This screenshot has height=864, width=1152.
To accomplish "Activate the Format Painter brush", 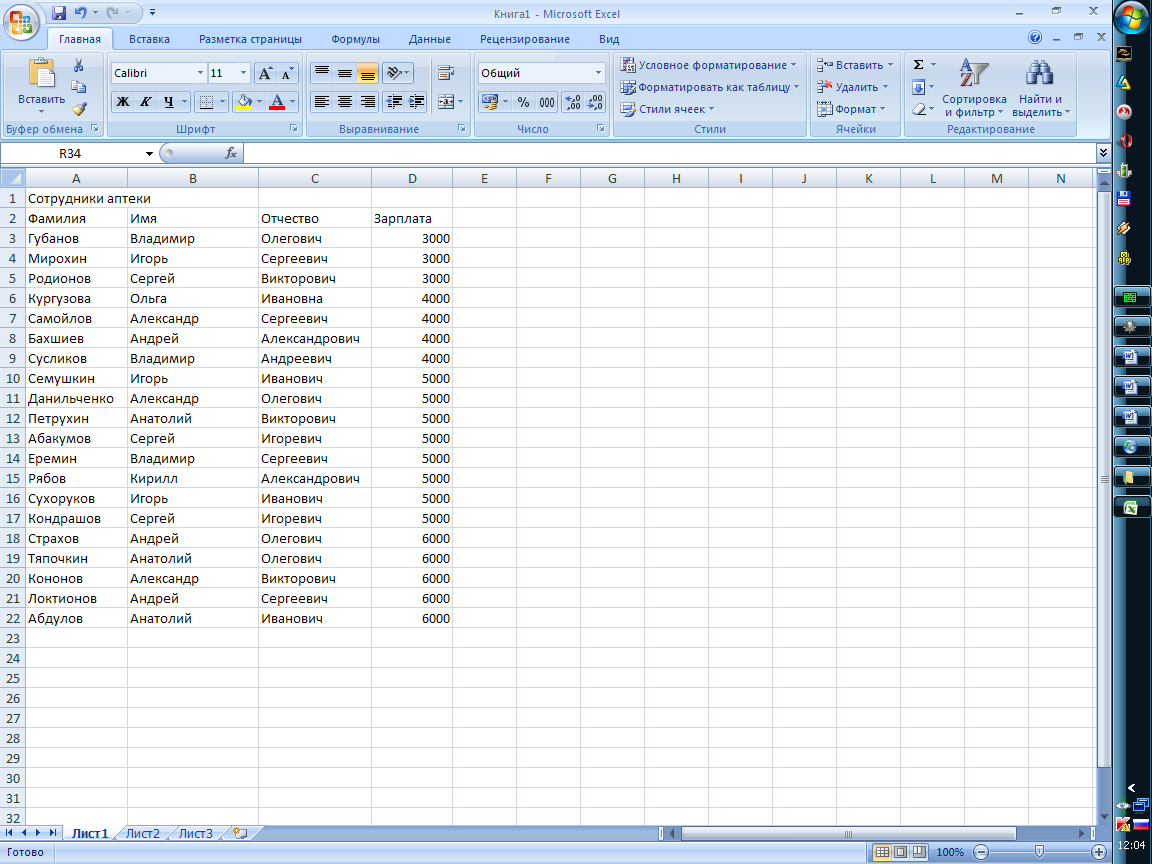I will tap(79, 109).
